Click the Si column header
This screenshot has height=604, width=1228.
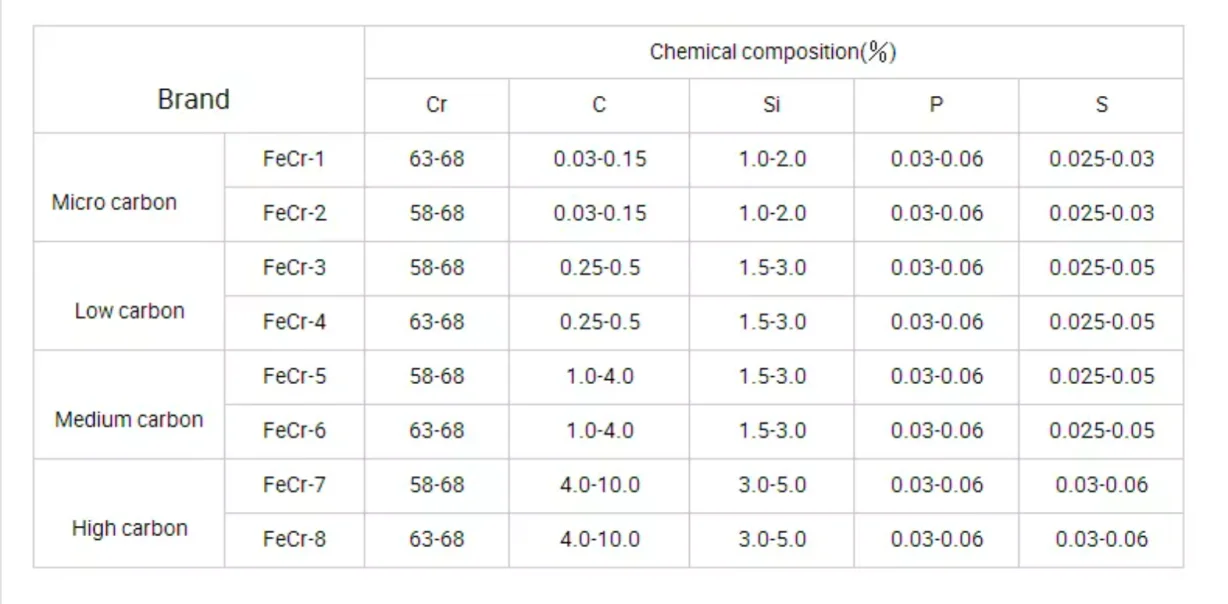(771, 105)
